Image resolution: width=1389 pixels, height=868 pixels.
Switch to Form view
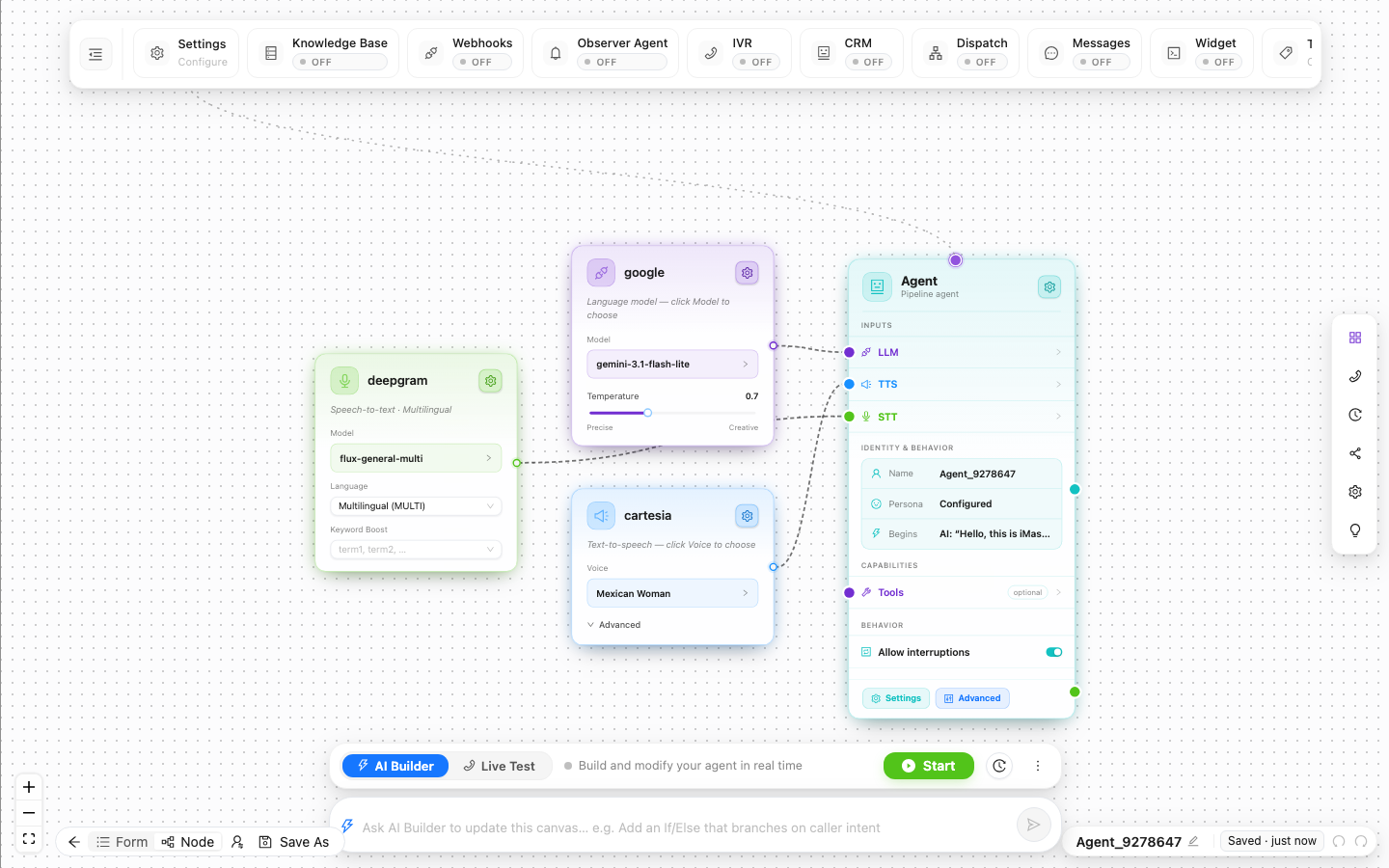(122, 842)
